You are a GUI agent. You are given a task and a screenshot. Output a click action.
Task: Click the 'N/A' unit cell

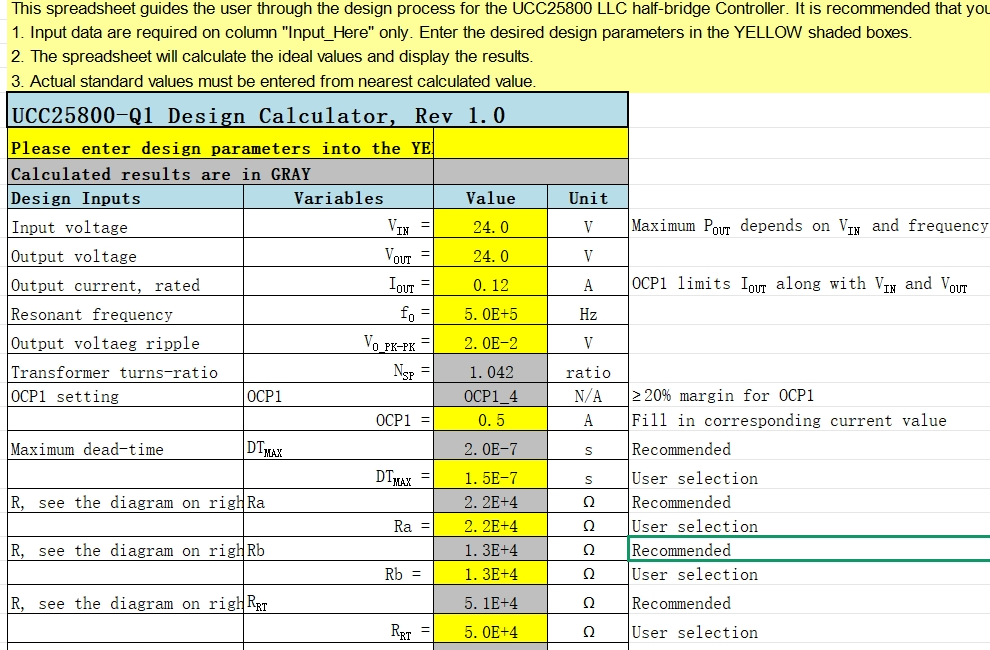point(588,395)
